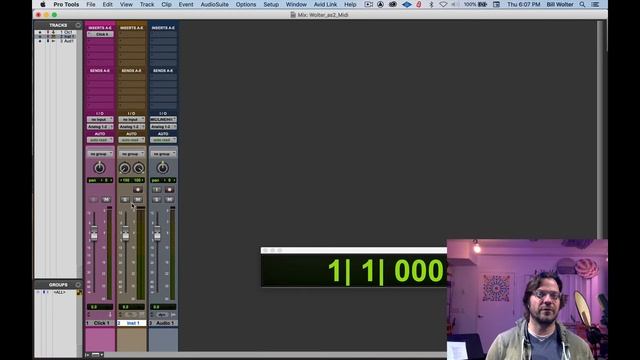Mute the Audio 1 track
This screenshot has height=360, width=640.
(x=169, y=199)
